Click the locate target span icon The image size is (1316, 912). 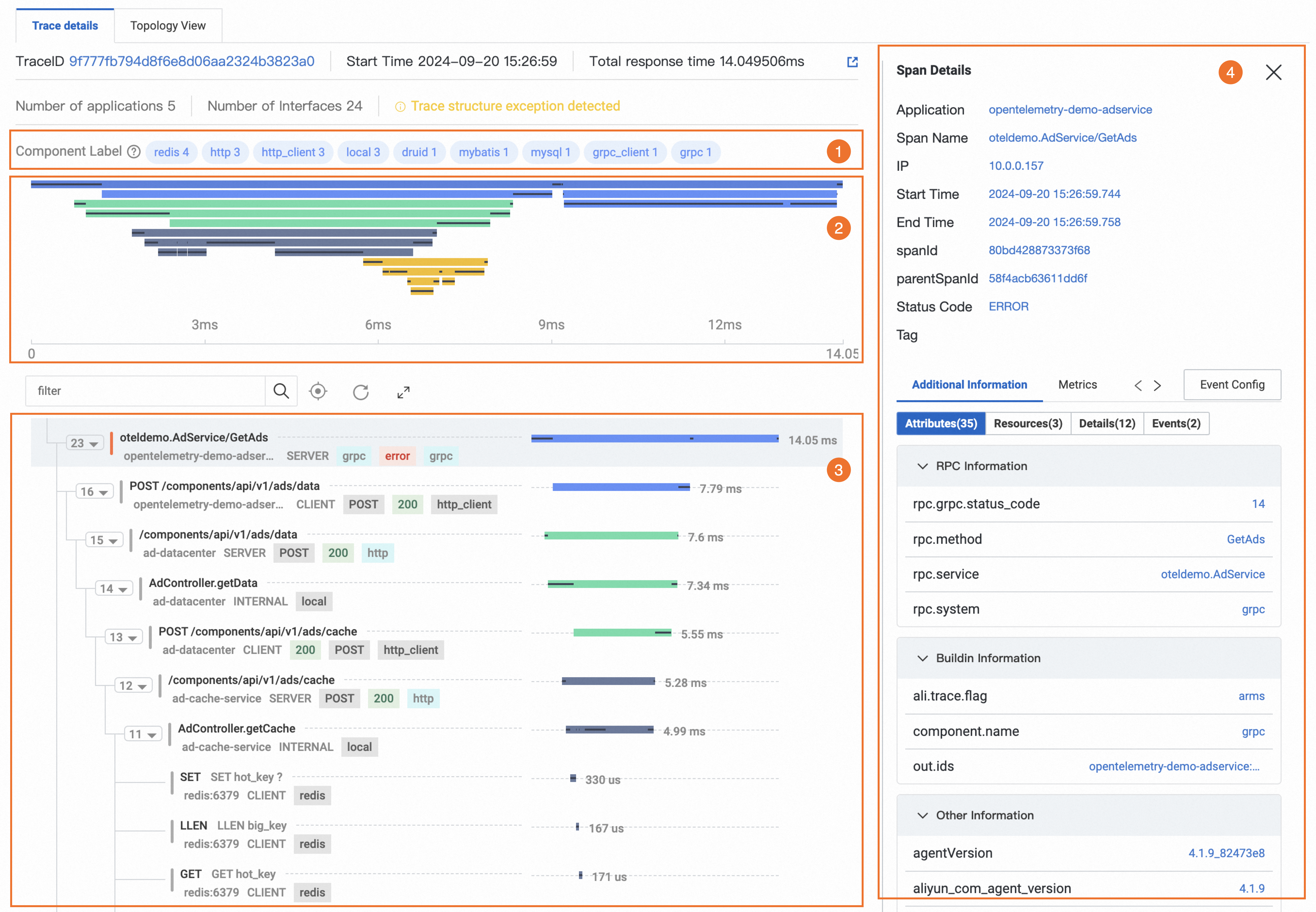click(x=318, y=391)
